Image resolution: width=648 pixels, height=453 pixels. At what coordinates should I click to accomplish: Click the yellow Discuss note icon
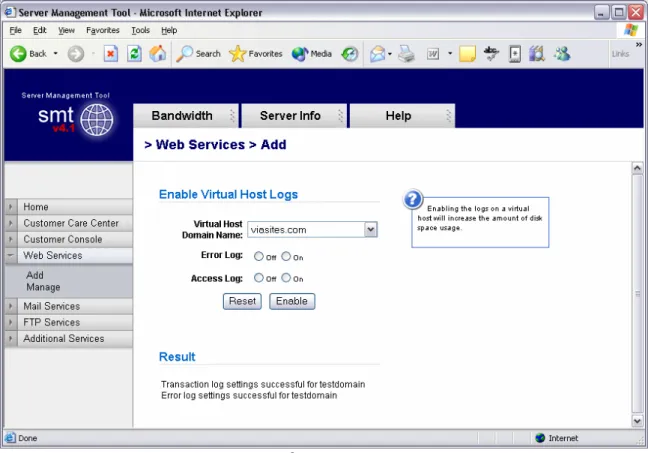pos(467,54)
